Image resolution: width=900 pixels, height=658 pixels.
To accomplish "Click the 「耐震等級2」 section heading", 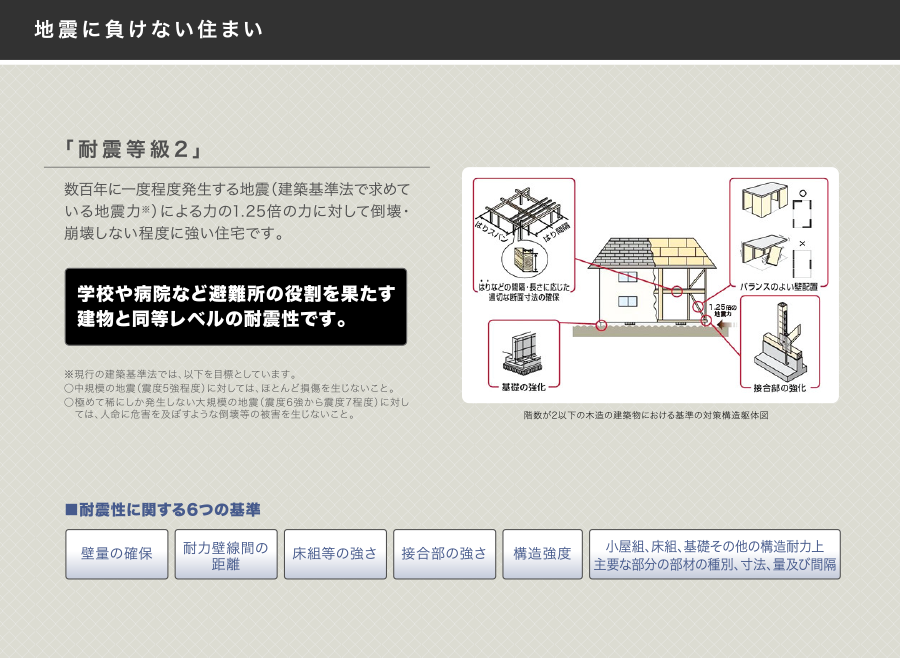I will pyautogui.click(x=133, y=150).
